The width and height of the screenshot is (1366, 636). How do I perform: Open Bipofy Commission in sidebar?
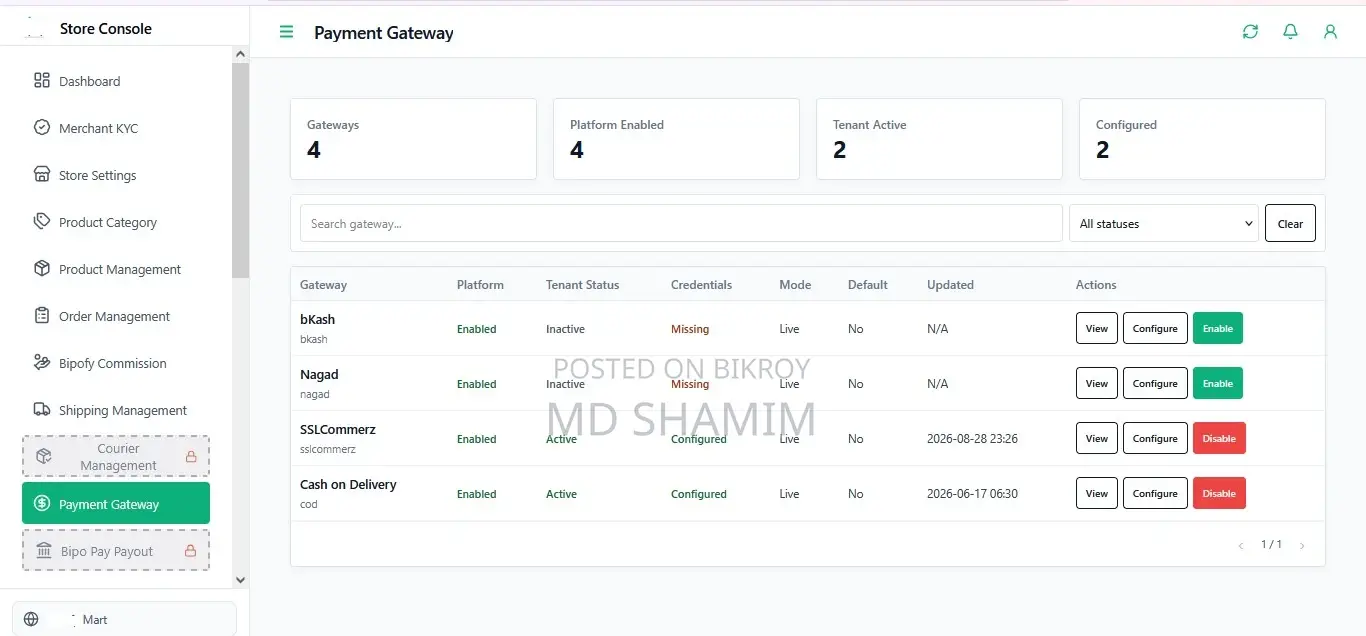(x=116, y=363)
